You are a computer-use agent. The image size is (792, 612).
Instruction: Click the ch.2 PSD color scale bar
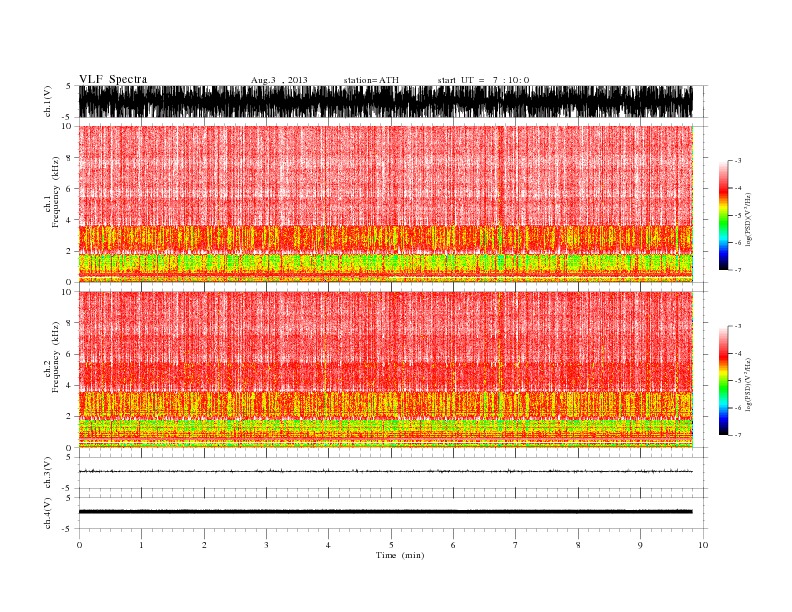[x=723, y=380]
